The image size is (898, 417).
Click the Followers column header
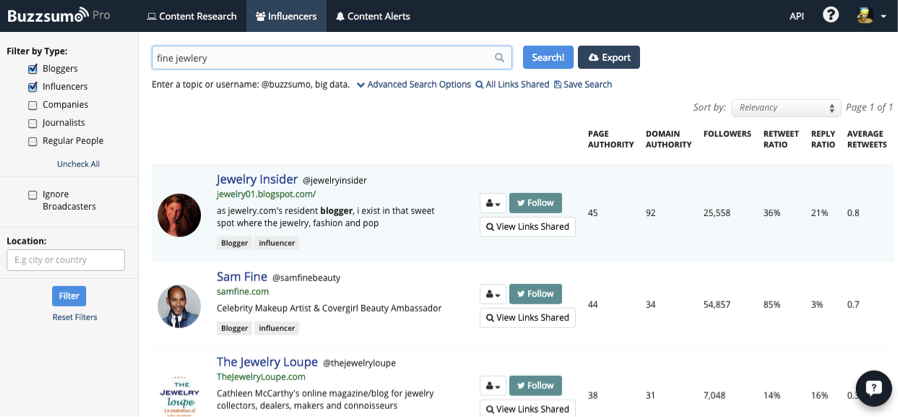point(727,134)
